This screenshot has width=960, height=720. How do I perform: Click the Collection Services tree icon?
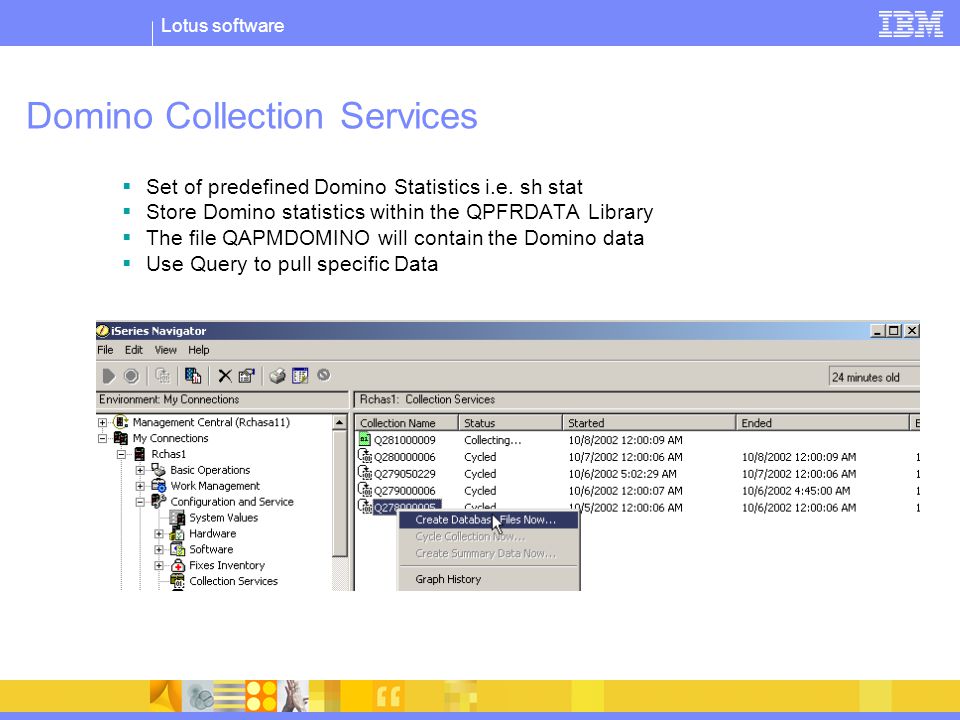(178, 581)
